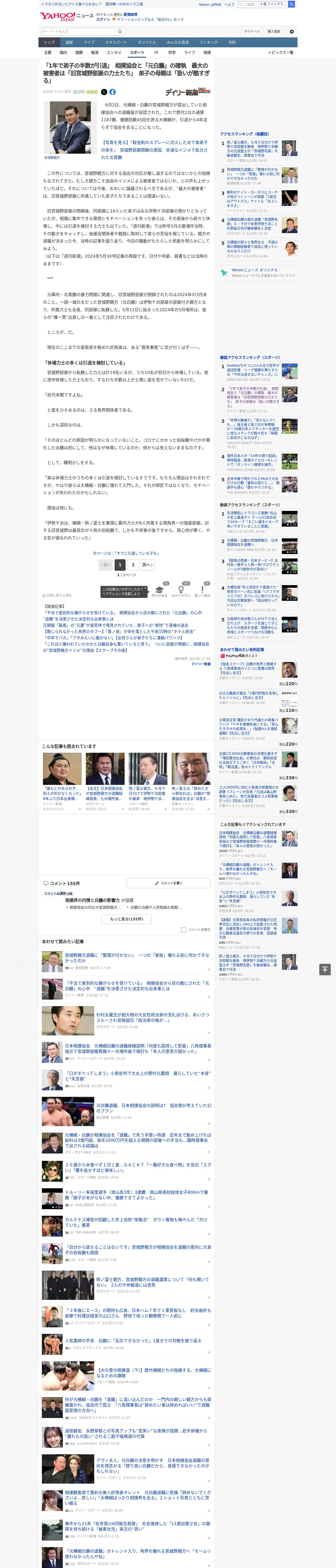Open マイページ link
The image size is (336, 1568).
251,32
